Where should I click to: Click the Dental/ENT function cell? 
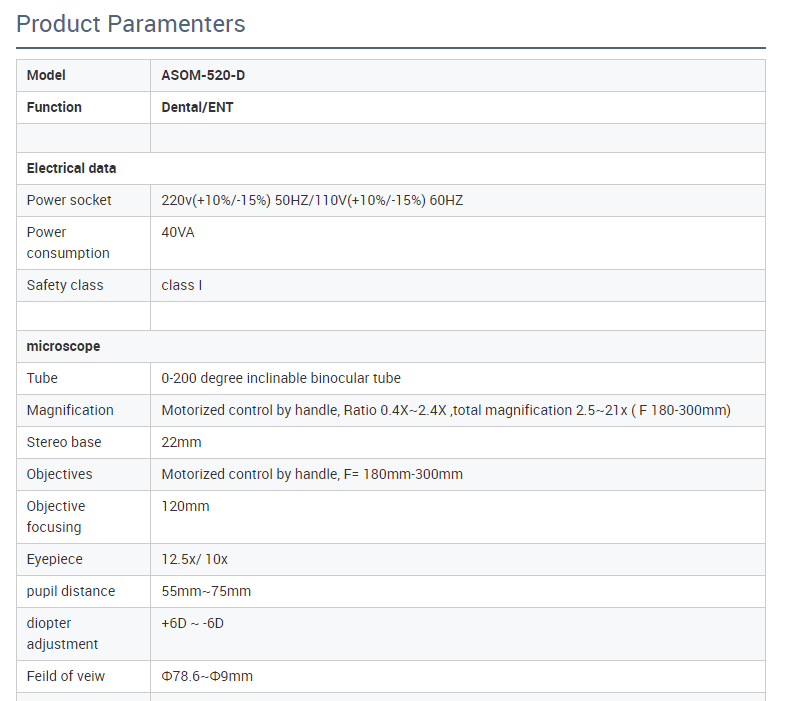click(457, 107)
